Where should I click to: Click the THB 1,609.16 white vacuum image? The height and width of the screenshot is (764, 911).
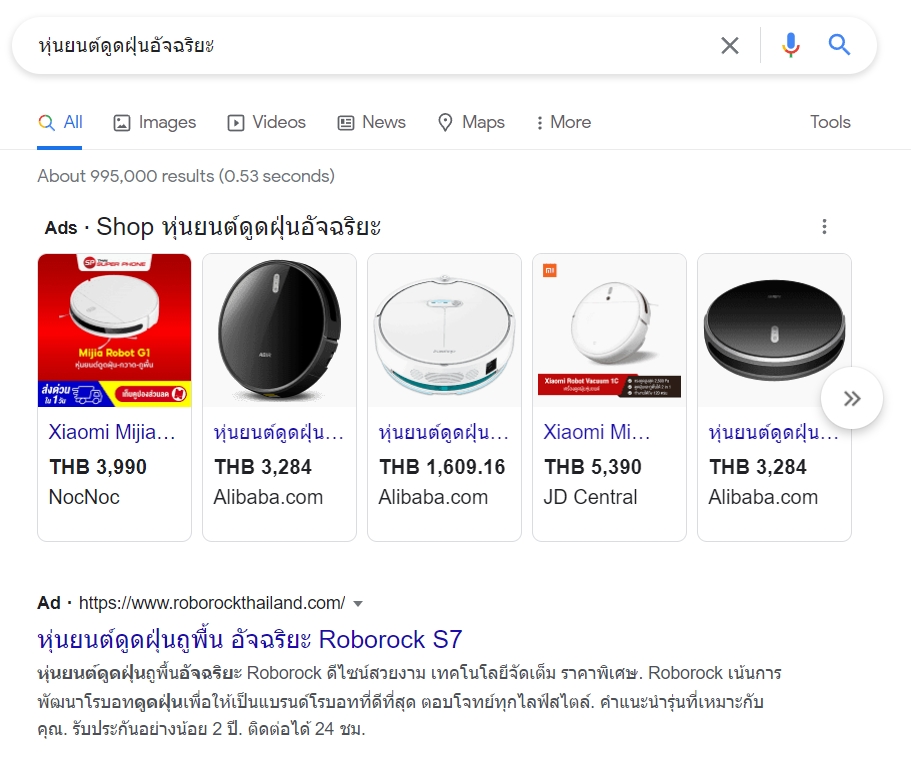(x=444, y=331)
